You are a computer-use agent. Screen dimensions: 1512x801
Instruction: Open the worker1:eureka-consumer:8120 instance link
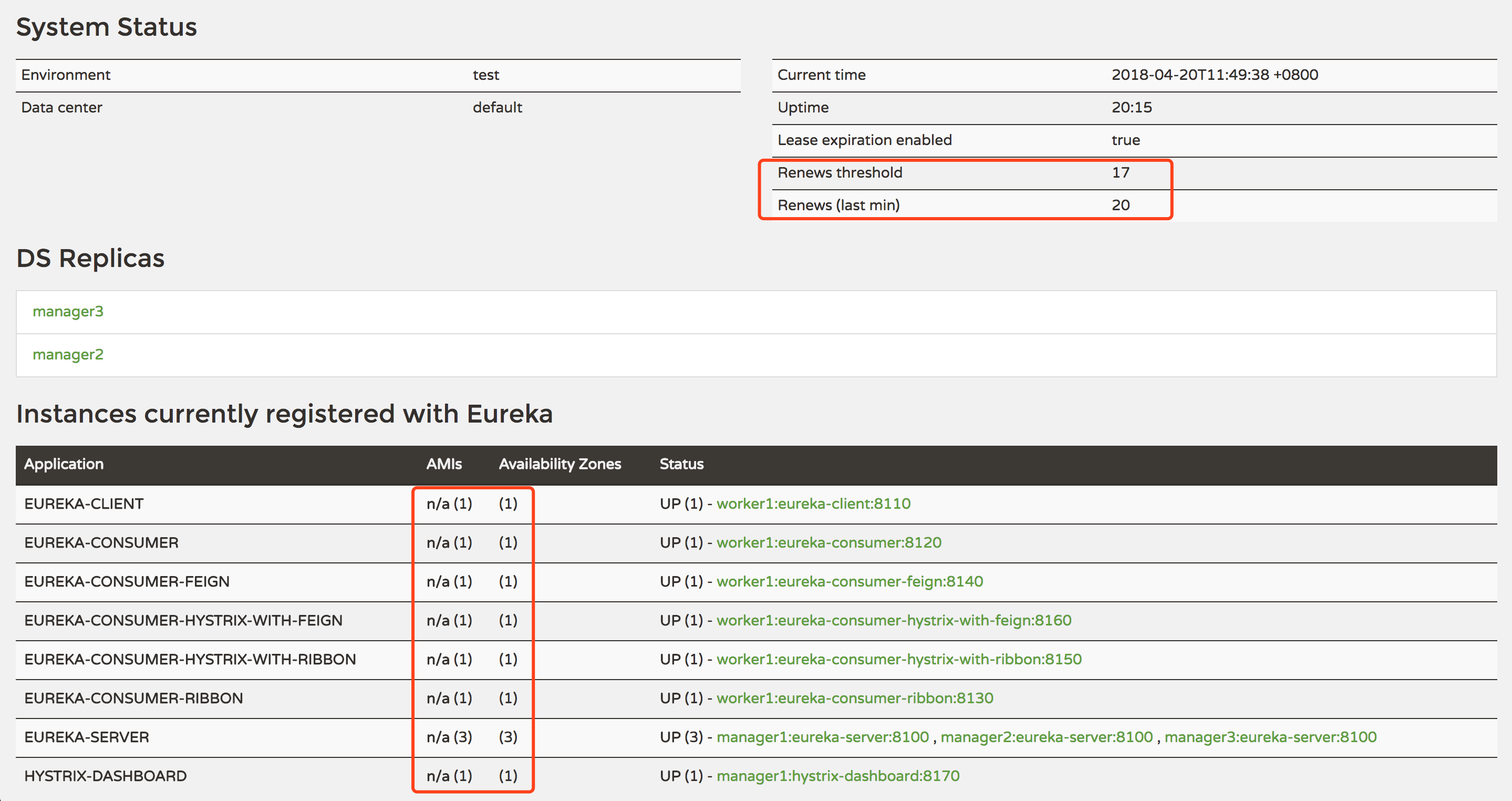pyautogui.click(x=828, y=542)
